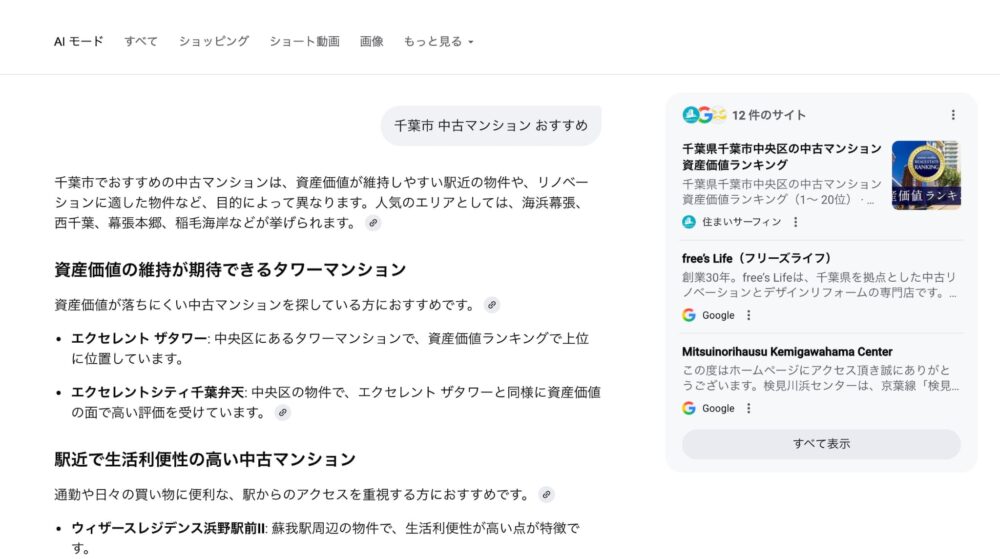Click the ウィザースレジデンス浜野駅前II bold text
Image resolution: width=1000 pixels, height=559 pixels.
point(168,528)
